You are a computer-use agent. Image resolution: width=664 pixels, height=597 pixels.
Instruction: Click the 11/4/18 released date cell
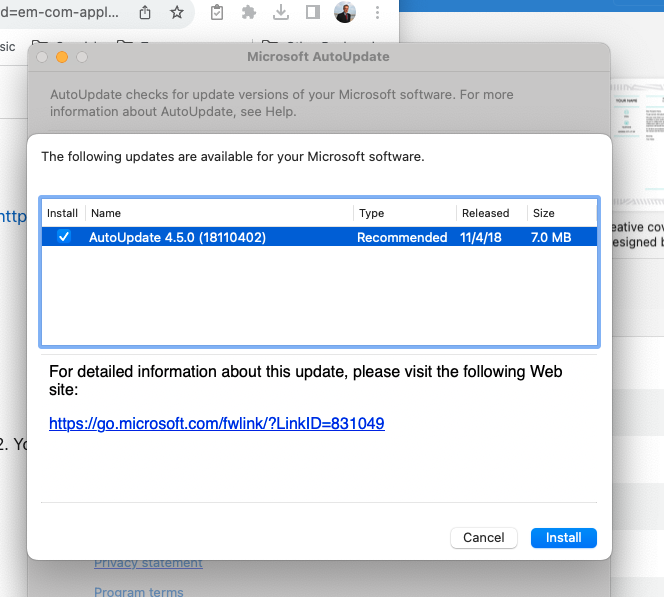pos(481,237)
